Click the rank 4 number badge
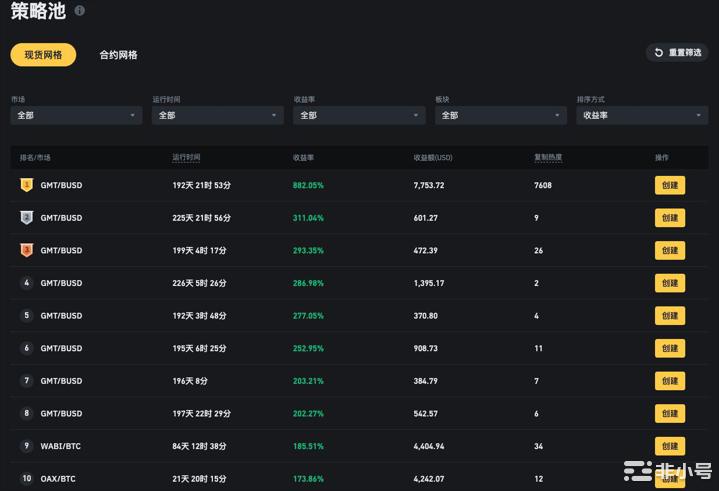 [27, 283]
